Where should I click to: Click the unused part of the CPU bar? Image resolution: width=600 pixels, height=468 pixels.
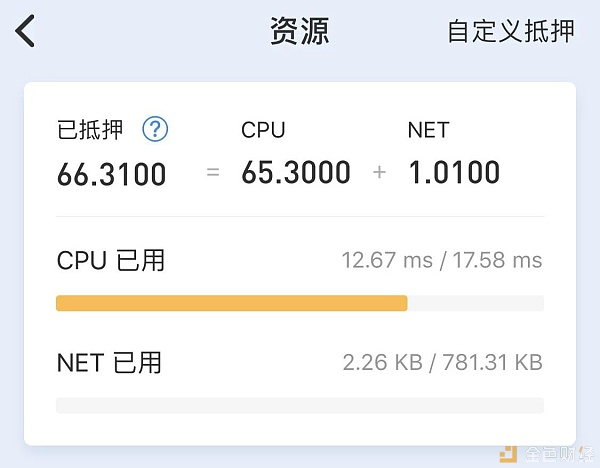476,303
